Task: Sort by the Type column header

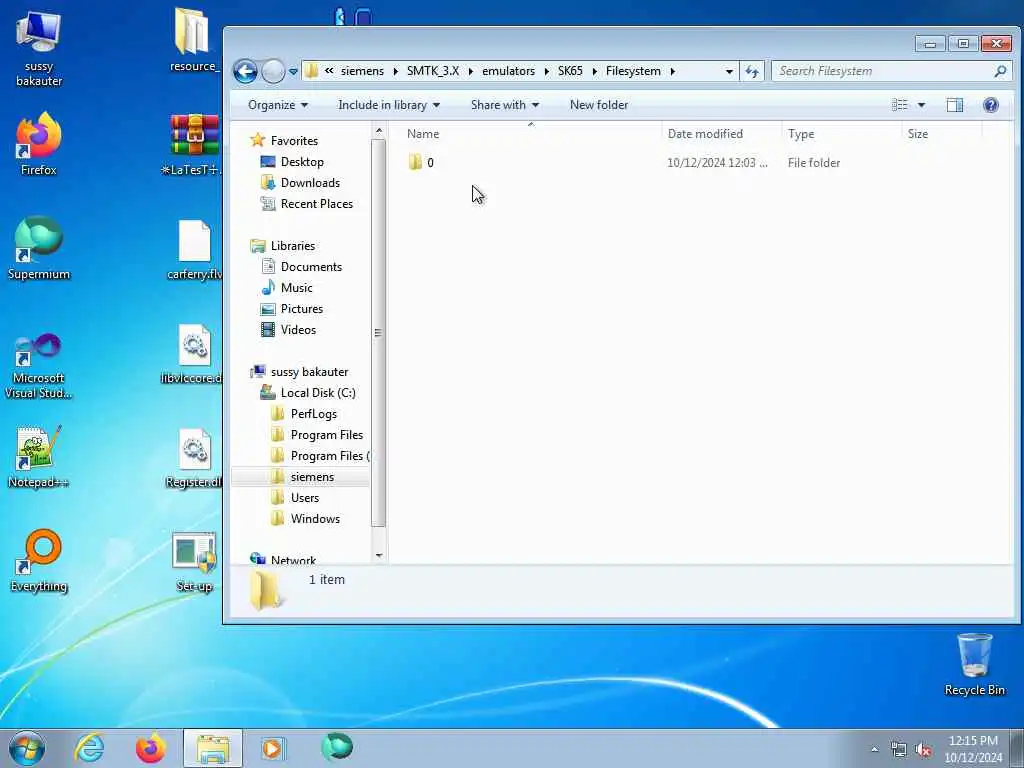Action: coord(841,133)
